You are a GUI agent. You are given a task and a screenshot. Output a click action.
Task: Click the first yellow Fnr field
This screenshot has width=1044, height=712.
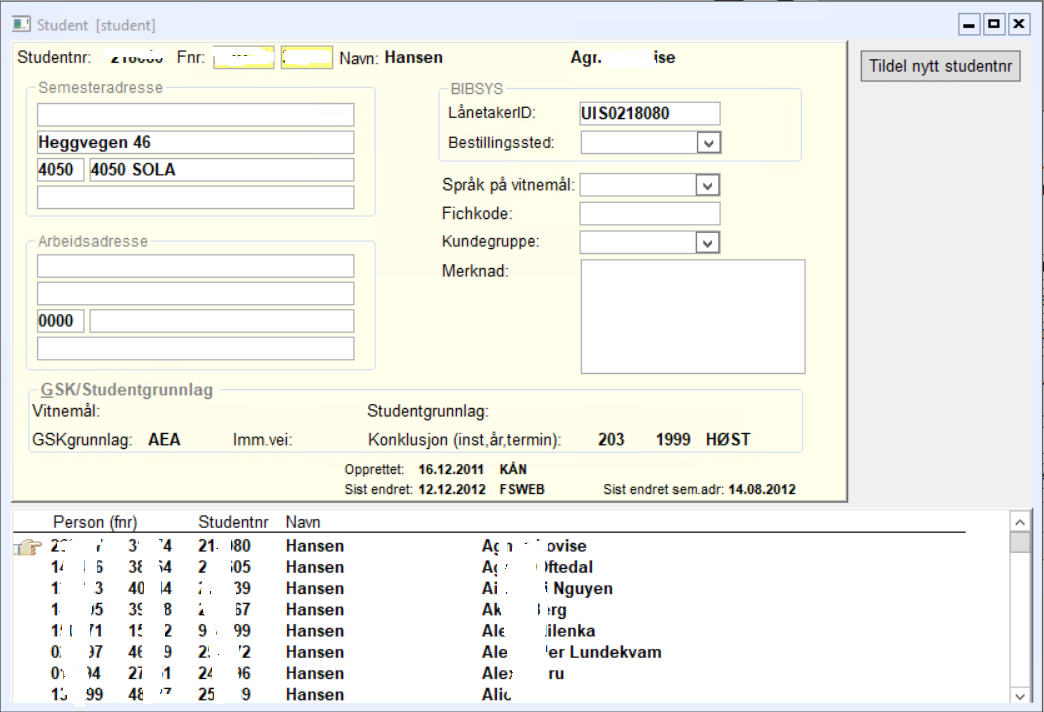244,58
